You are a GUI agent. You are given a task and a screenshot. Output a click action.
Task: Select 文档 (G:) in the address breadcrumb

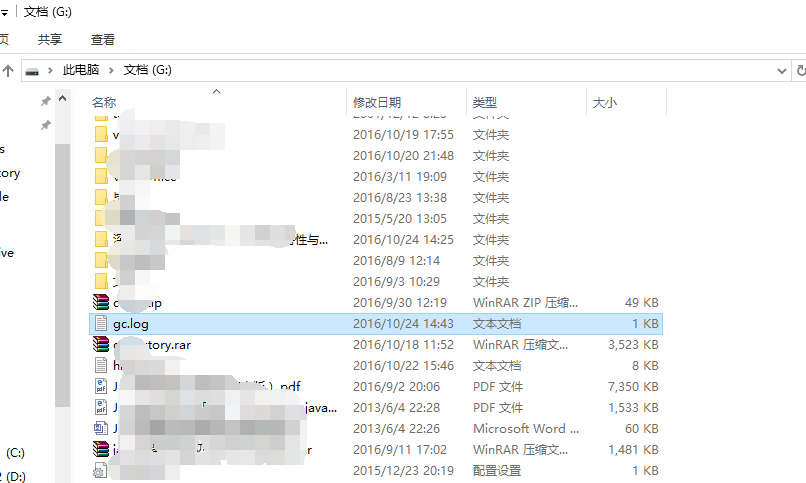coord(148,70)
